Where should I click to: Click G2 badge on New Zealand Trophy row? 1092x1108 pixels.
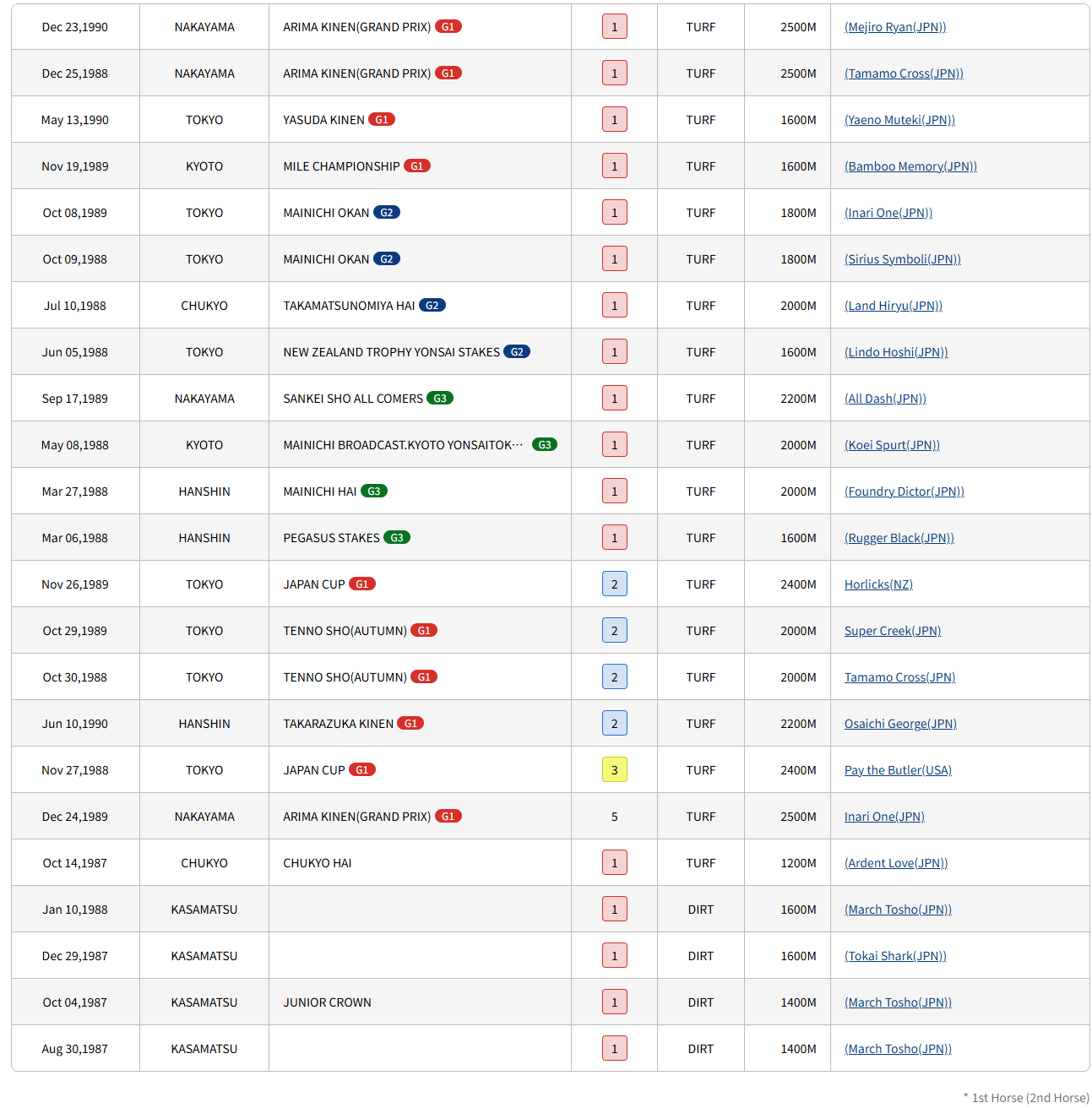tap(517, 352)
